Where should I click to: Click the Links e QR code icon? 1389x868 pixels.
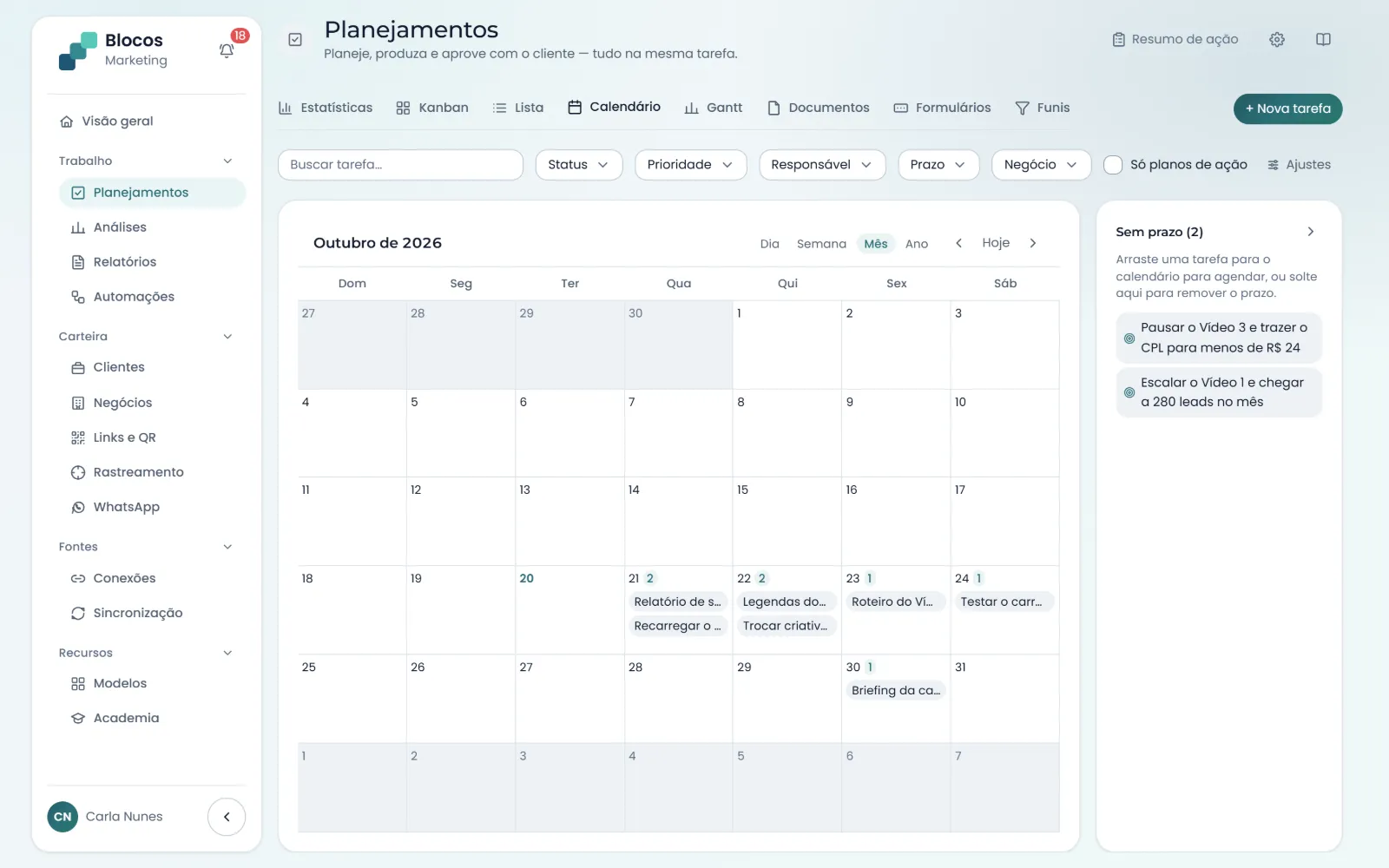78,437
